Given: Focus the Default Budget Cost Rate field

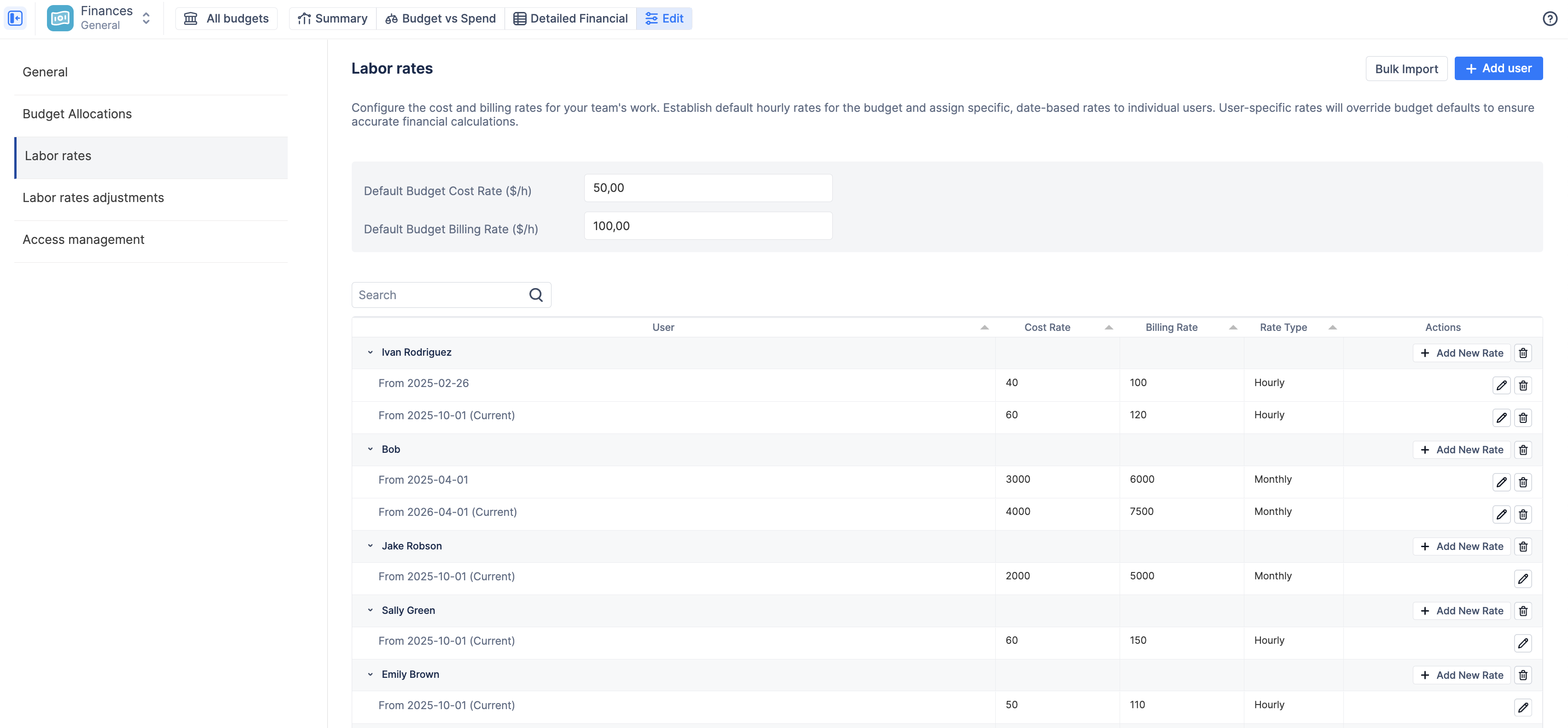Looking at the screenshot, I should click(707, 188).
